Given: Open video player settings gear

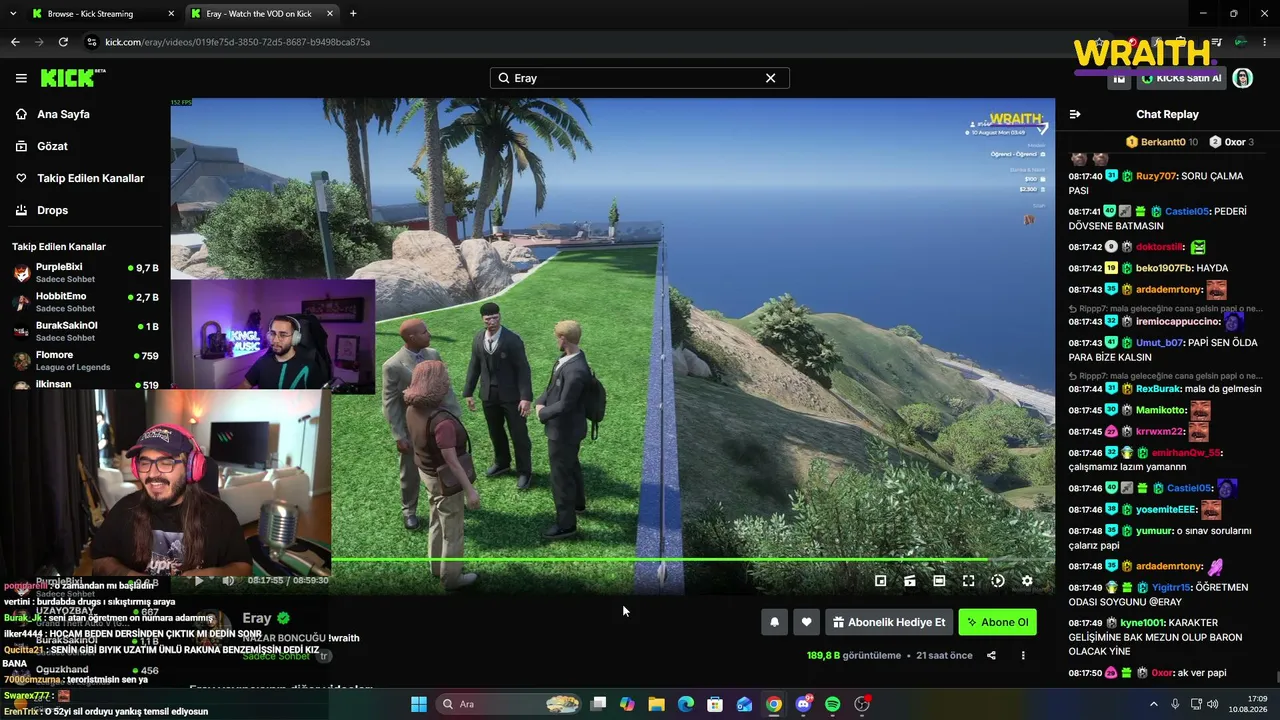Looking at the screenshot, I should click(1027, 580).
